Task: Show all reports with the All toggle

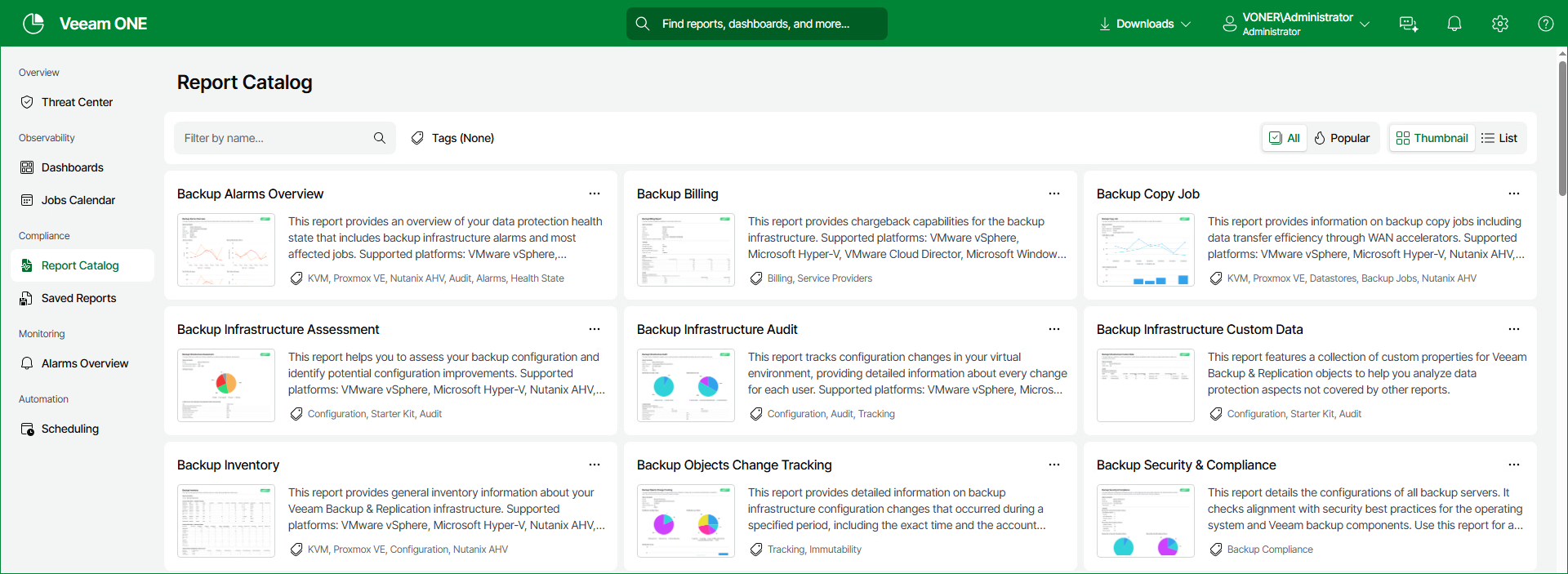Action: (x=1285, y=138)
